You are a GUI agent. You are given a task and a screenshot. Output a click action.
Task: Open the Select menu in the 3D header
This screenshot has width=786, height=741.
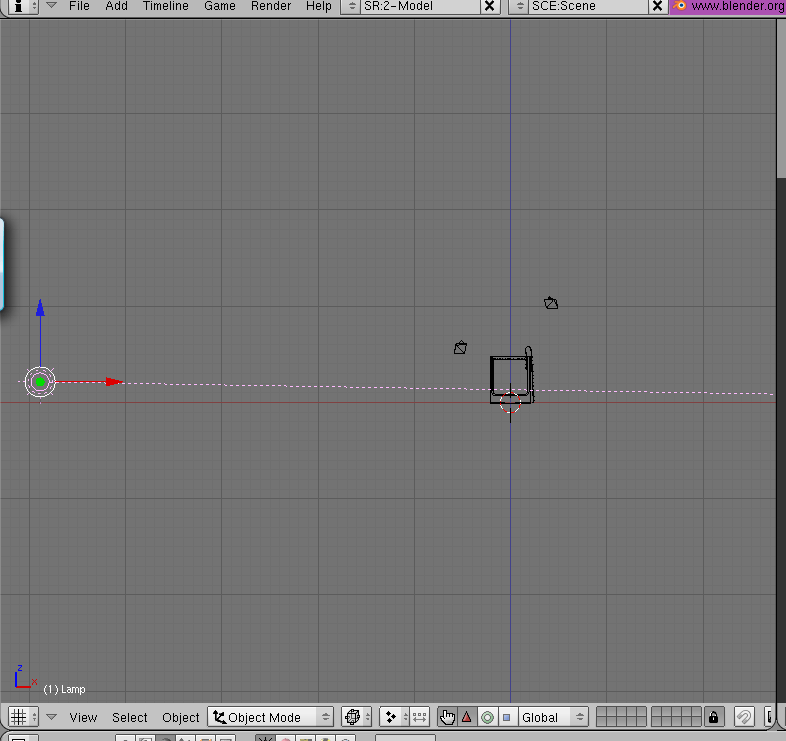129,717
